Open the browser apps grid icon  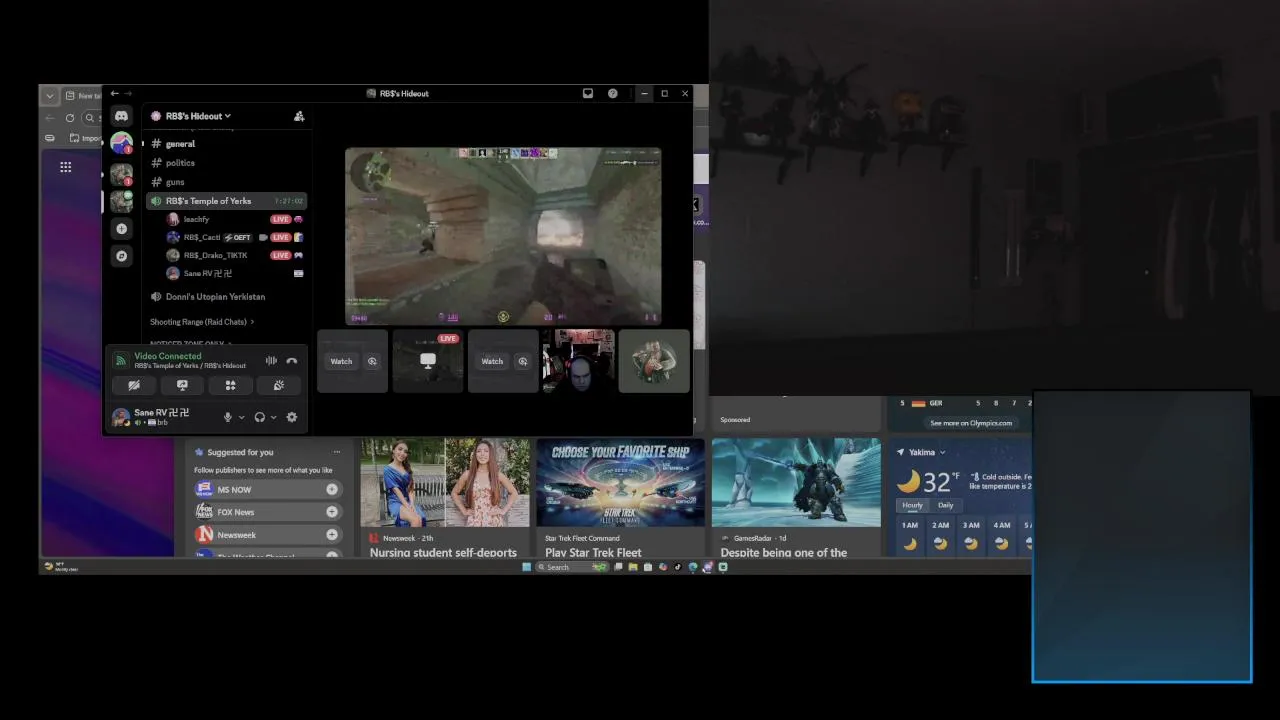(65, 167)
